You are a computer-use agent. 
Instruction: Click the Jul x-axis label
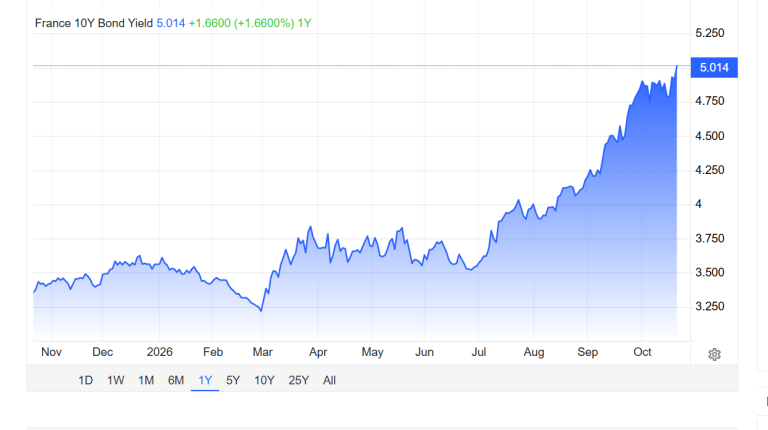[479, 352]
